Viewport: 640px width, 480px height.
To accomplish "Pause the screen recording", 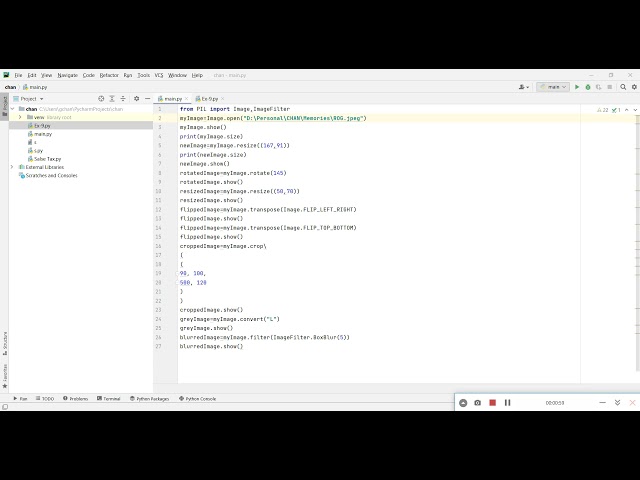I will (x=507, y=403).
